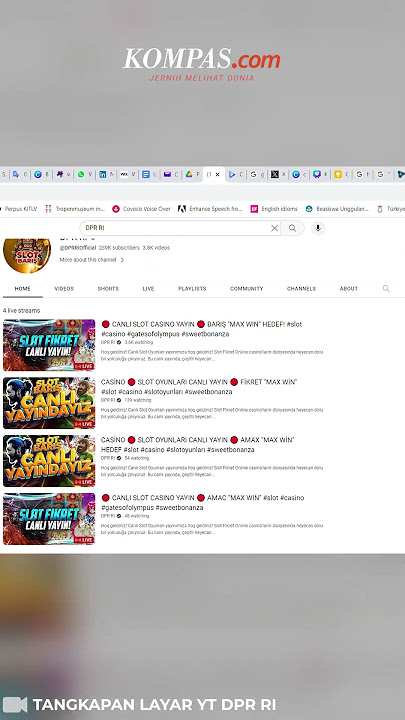The width and height of the screenshot is (405, 720).
Task: Select the CHANNELS channel tab
Action: (301, 289)
